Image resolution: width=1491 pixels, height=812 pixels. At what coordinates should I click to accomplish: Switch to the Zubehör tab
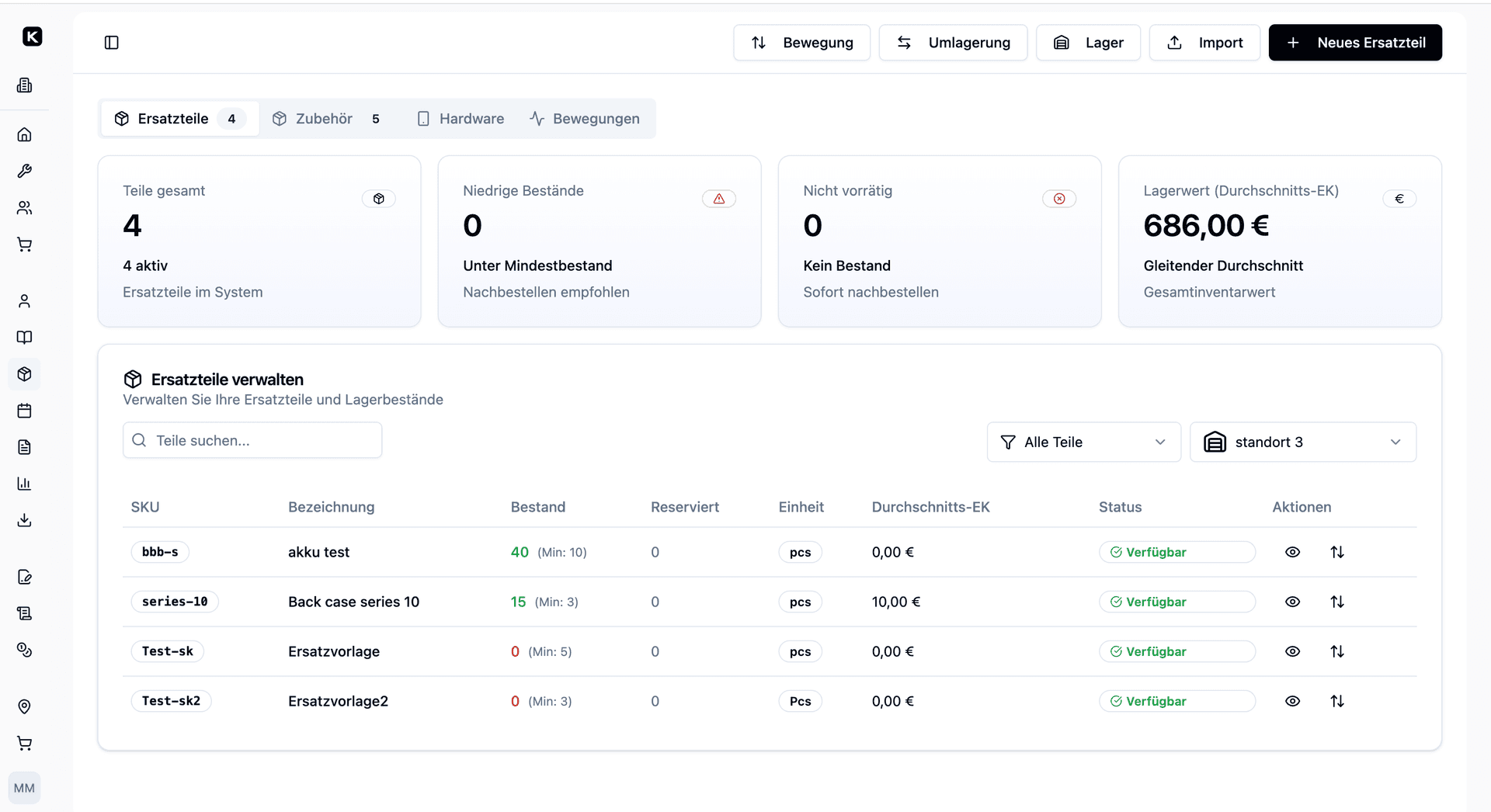coord(325,119)
